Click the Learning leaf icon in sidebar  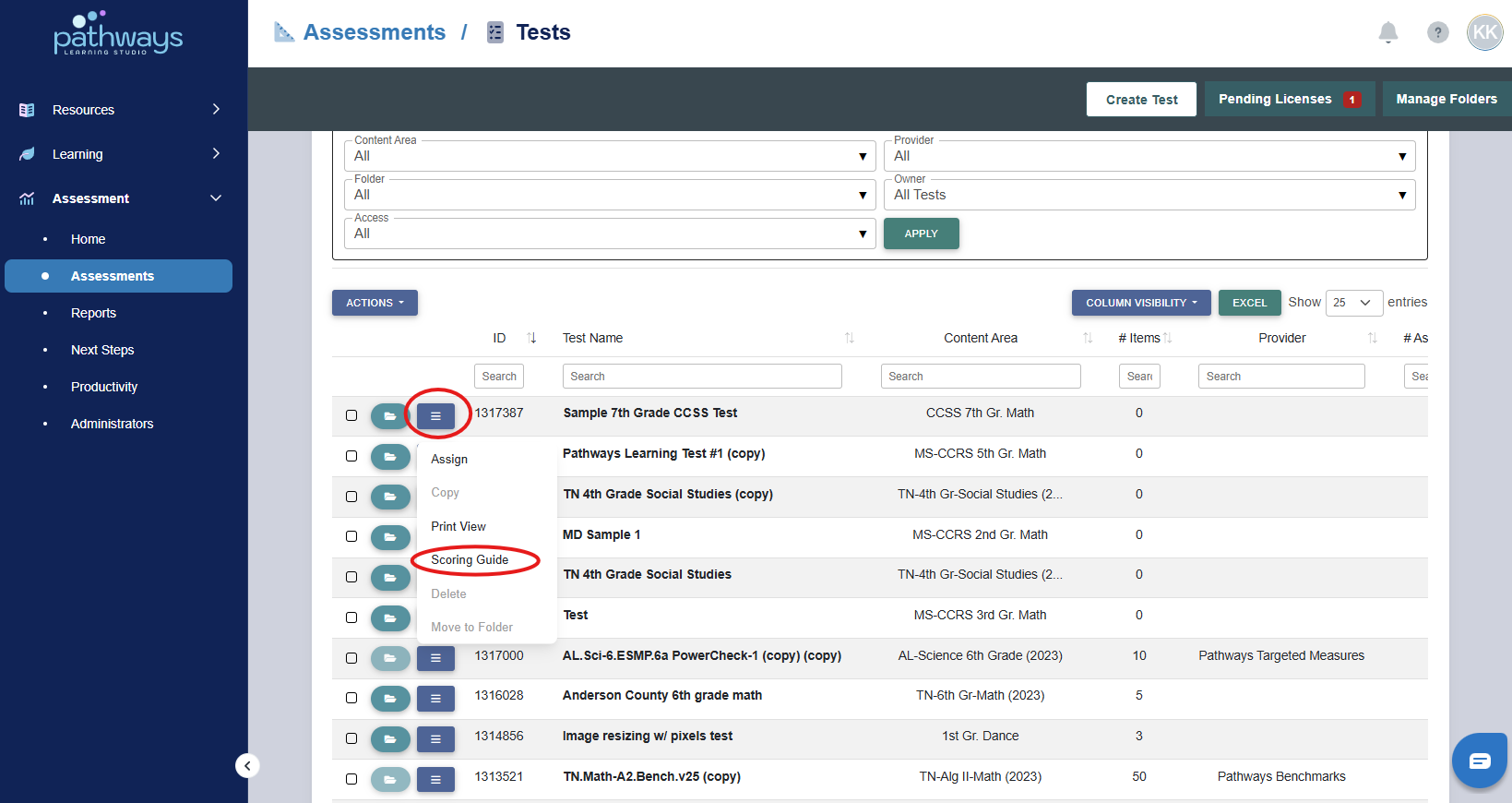point(27,154)
